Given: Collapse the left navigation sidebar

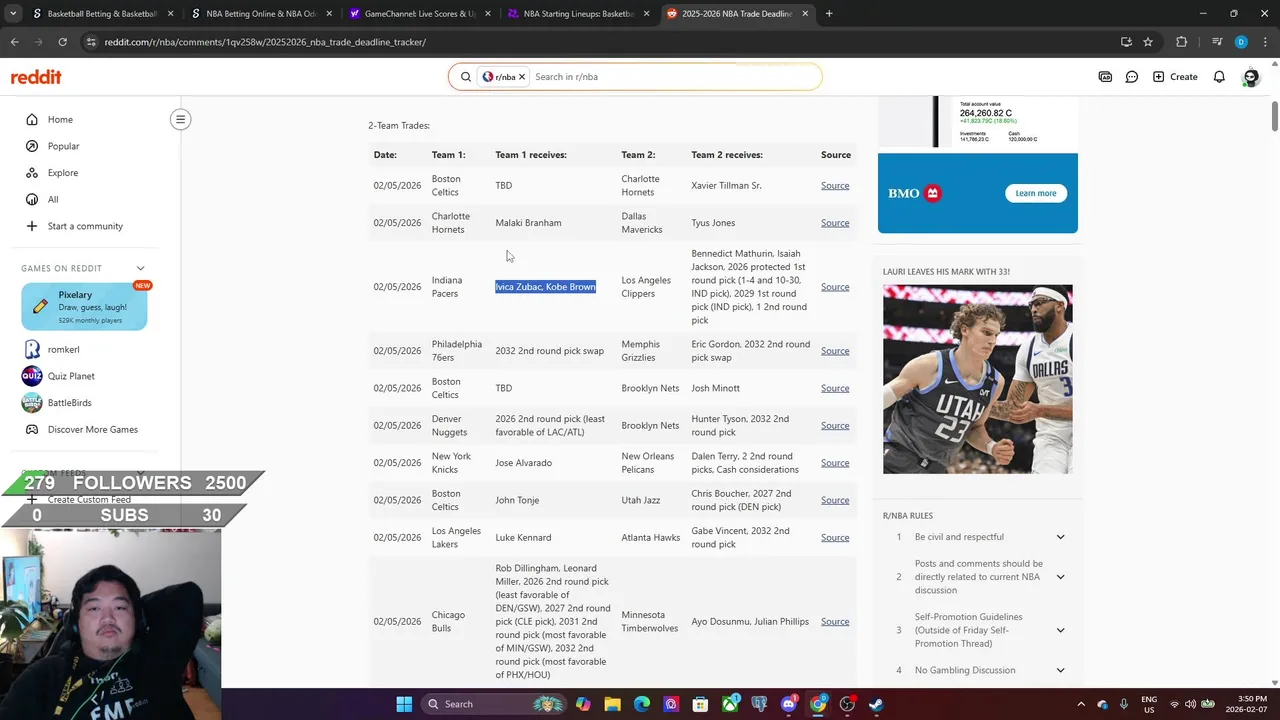Looking at the screenshot, I should tap(180, 120).
